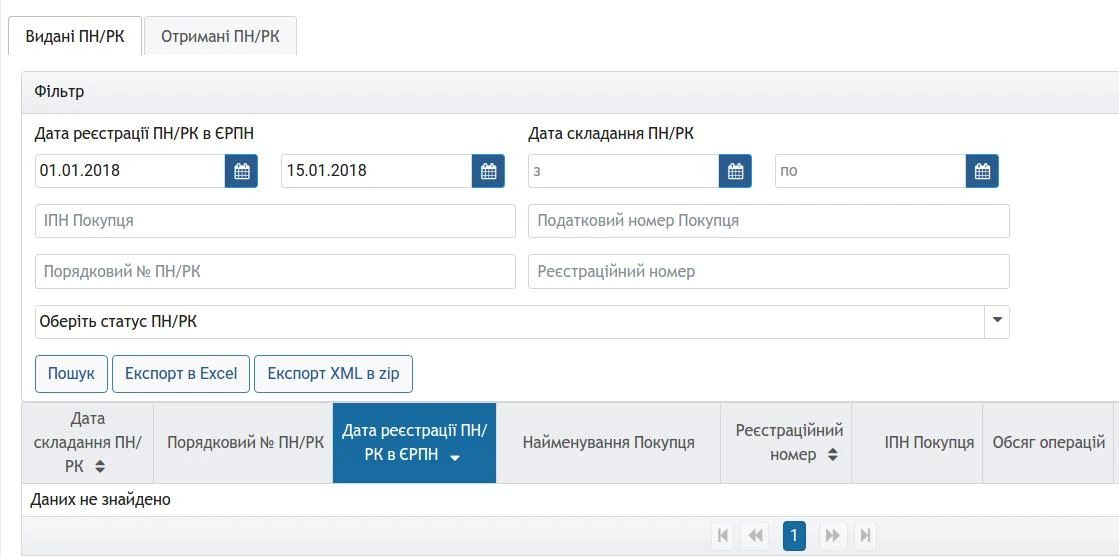
Task: Focus Порядковий № ПН/РК input field
Action: point(275,272)
